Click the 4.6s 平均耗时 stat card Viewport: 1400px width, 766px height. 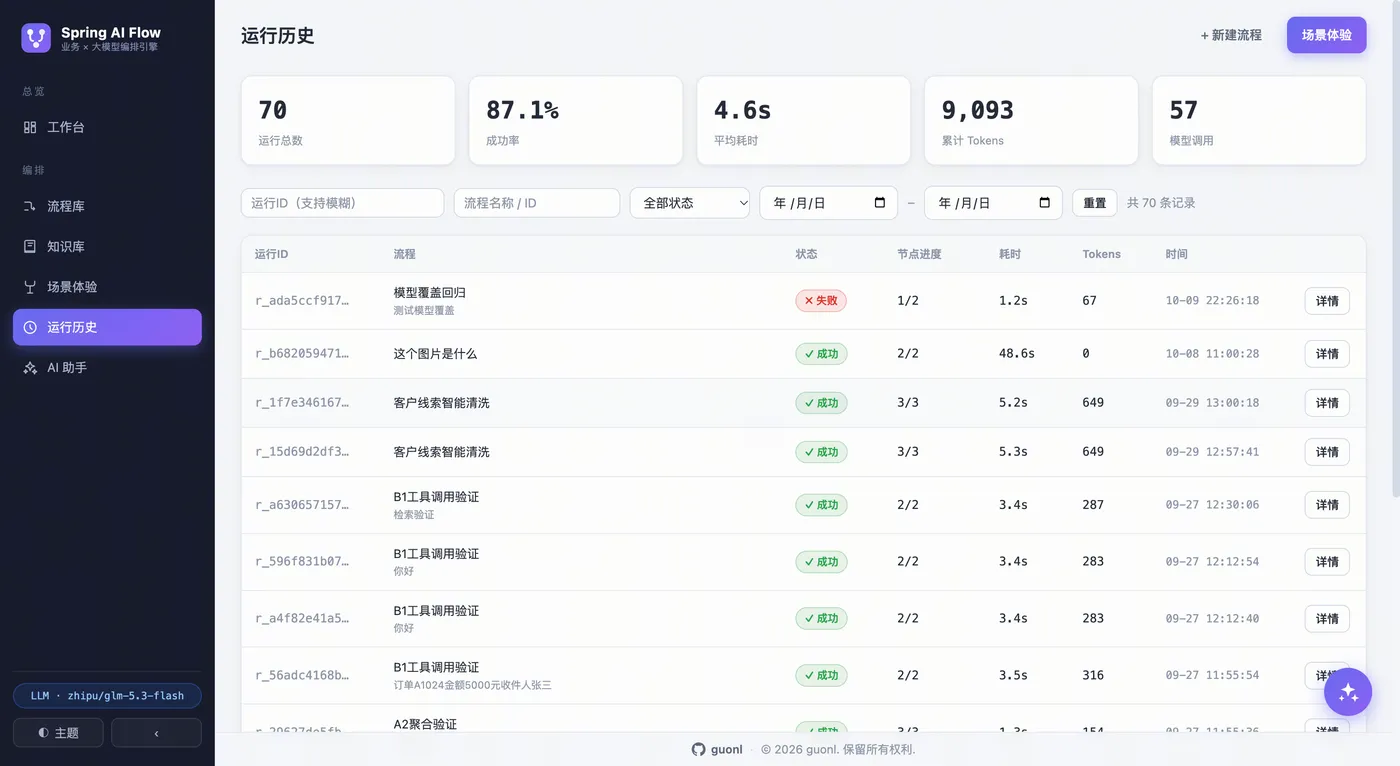tap(803, 120)
